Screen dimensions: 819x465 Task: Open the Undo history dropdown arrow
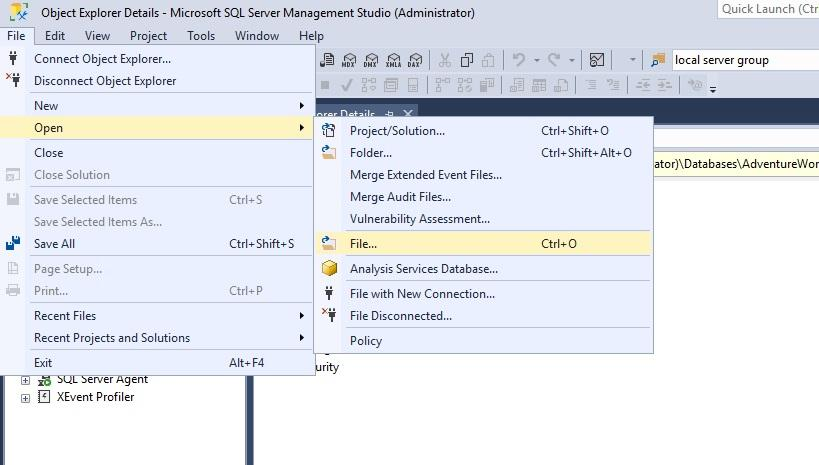click(x=536, y=61)
